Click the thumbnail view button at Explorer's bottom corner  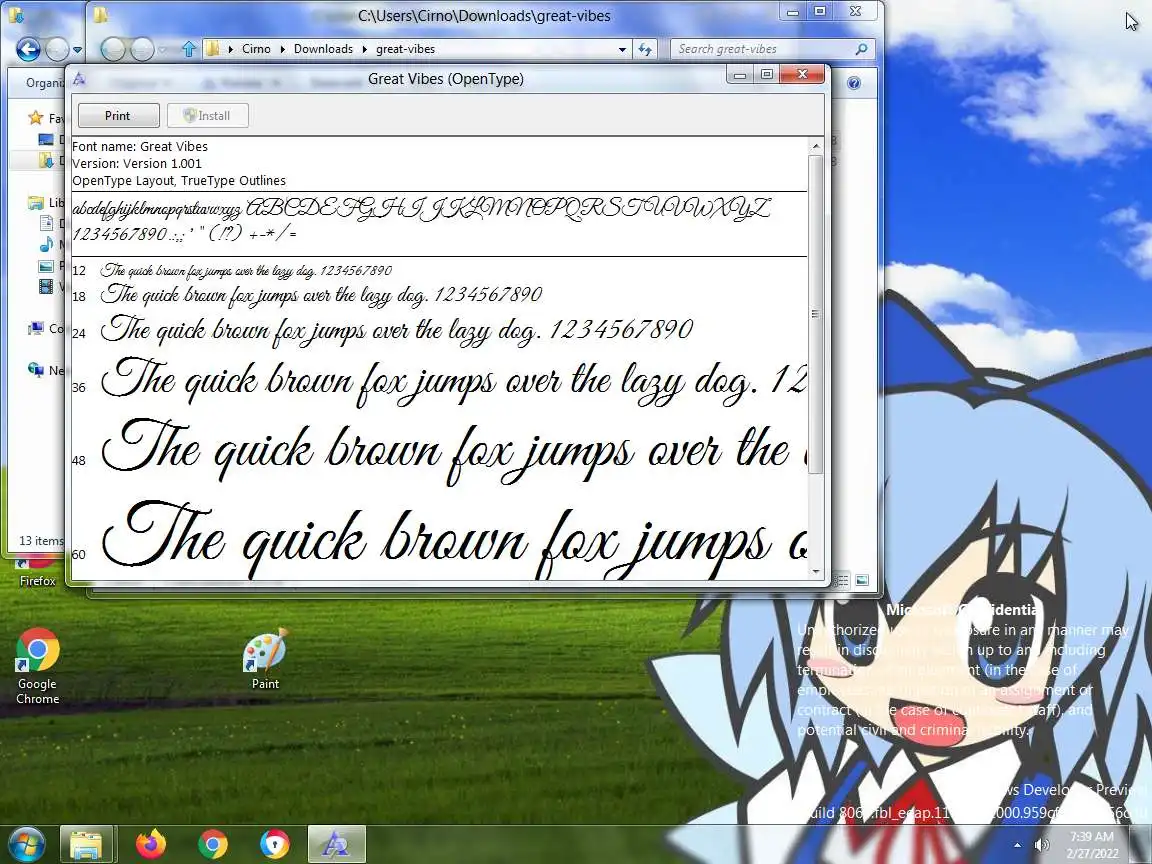pos(862,580)
